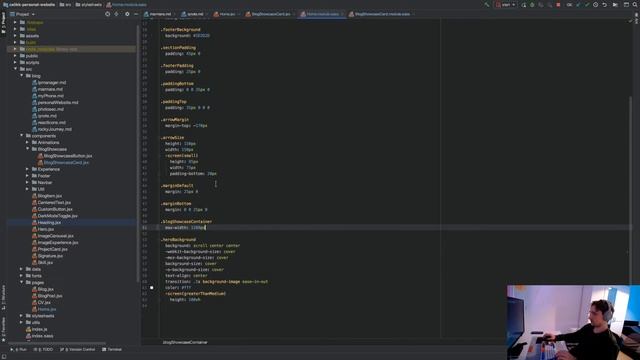Expand the Animations folder

pyautogui.click(x=28, y=142)
